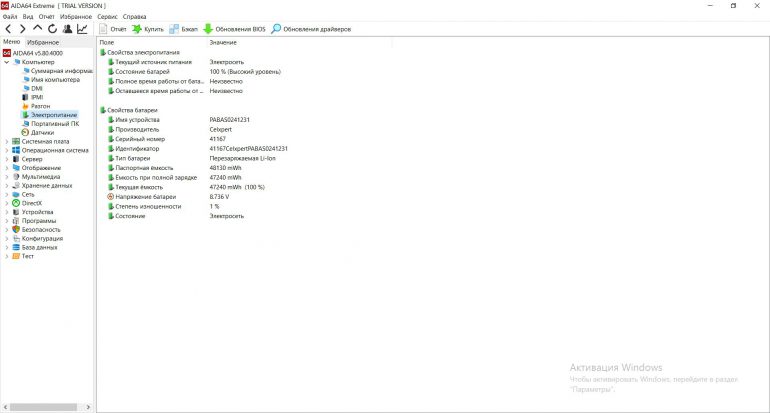Go forward with the right arrow icon
Viewport: 770px width, 413px height.
pyautogui.click(x=23, y=29)
